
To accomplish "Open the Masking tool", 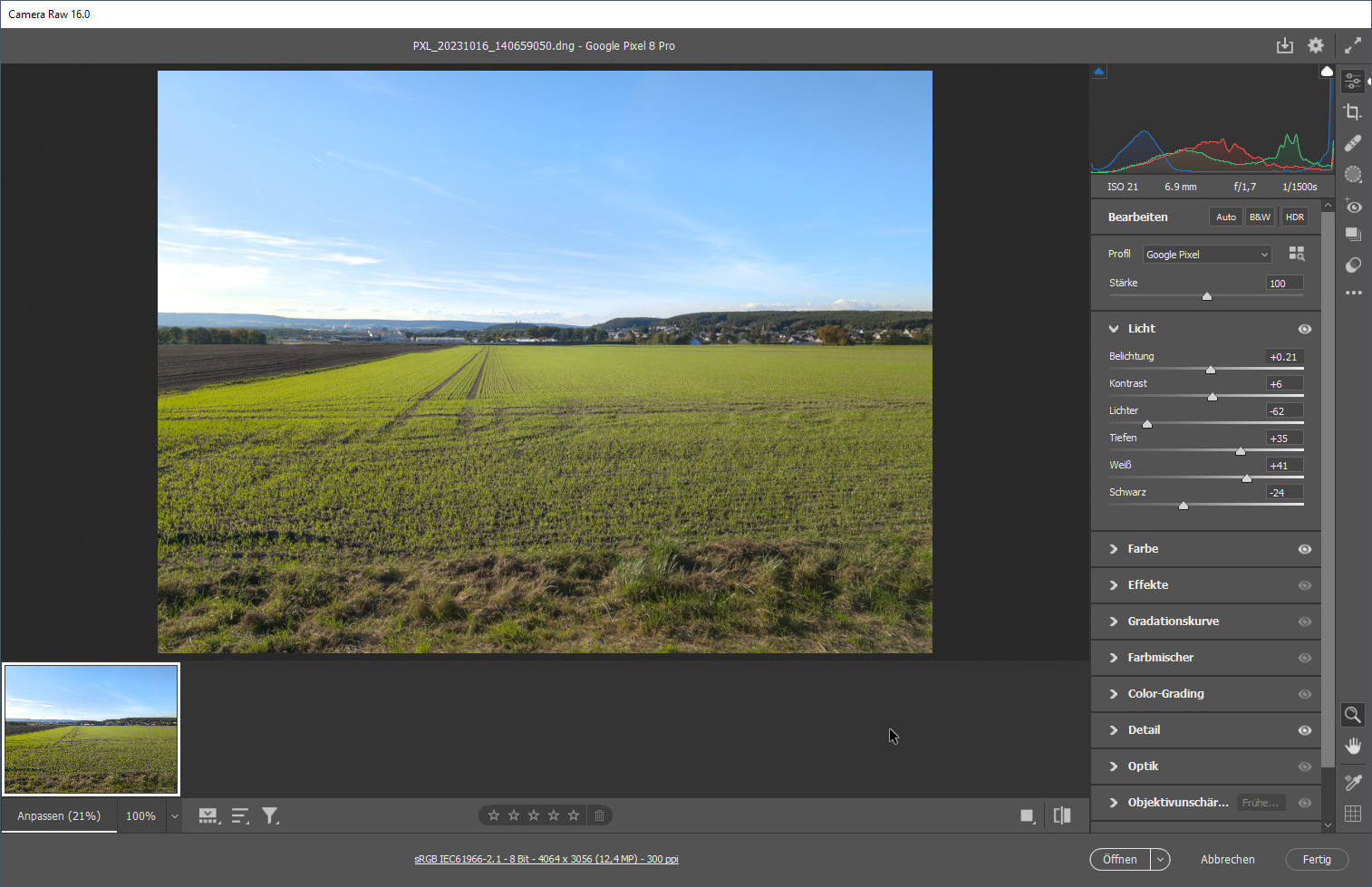I will pos(1353,174).
